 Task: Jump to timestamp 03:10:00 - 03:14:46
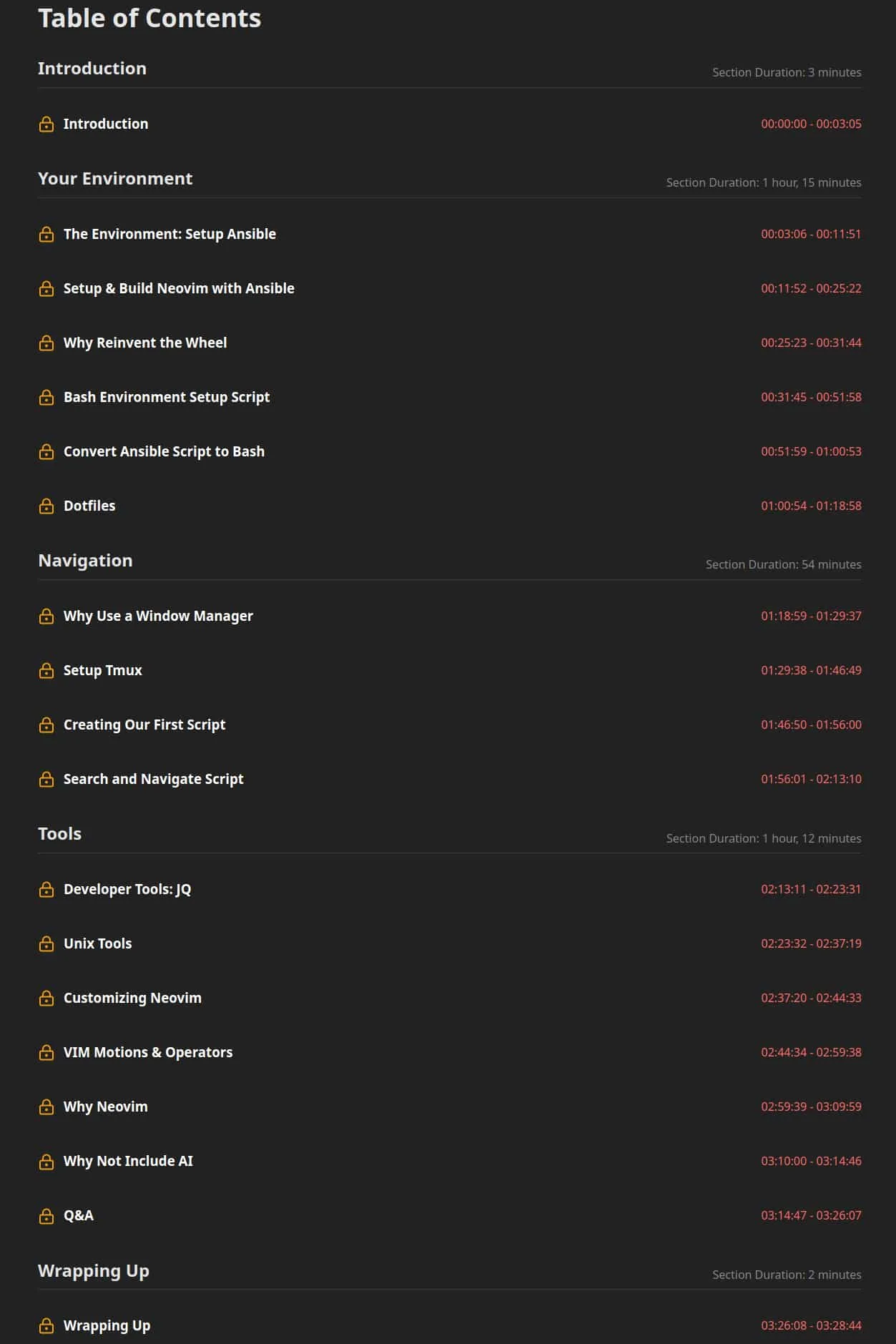[x=811, y=1161]
